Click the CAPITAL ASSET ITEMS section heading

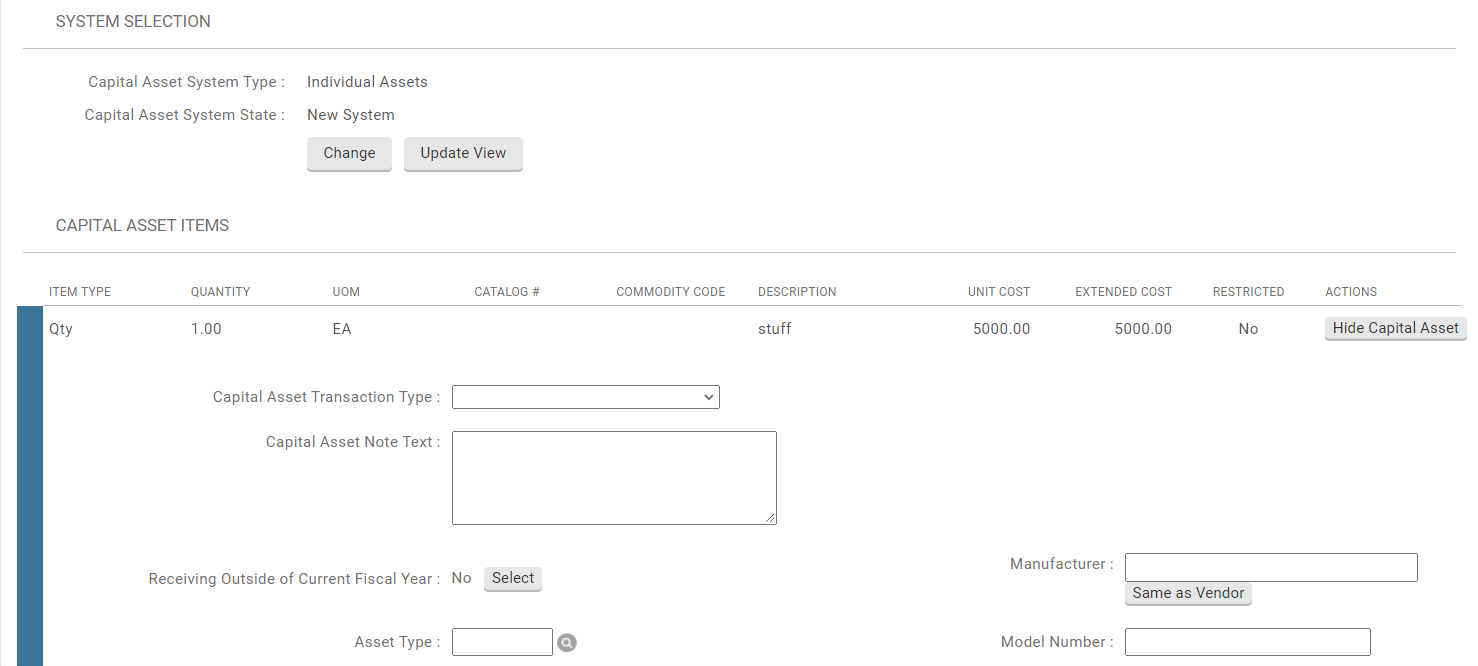[142, 226]
